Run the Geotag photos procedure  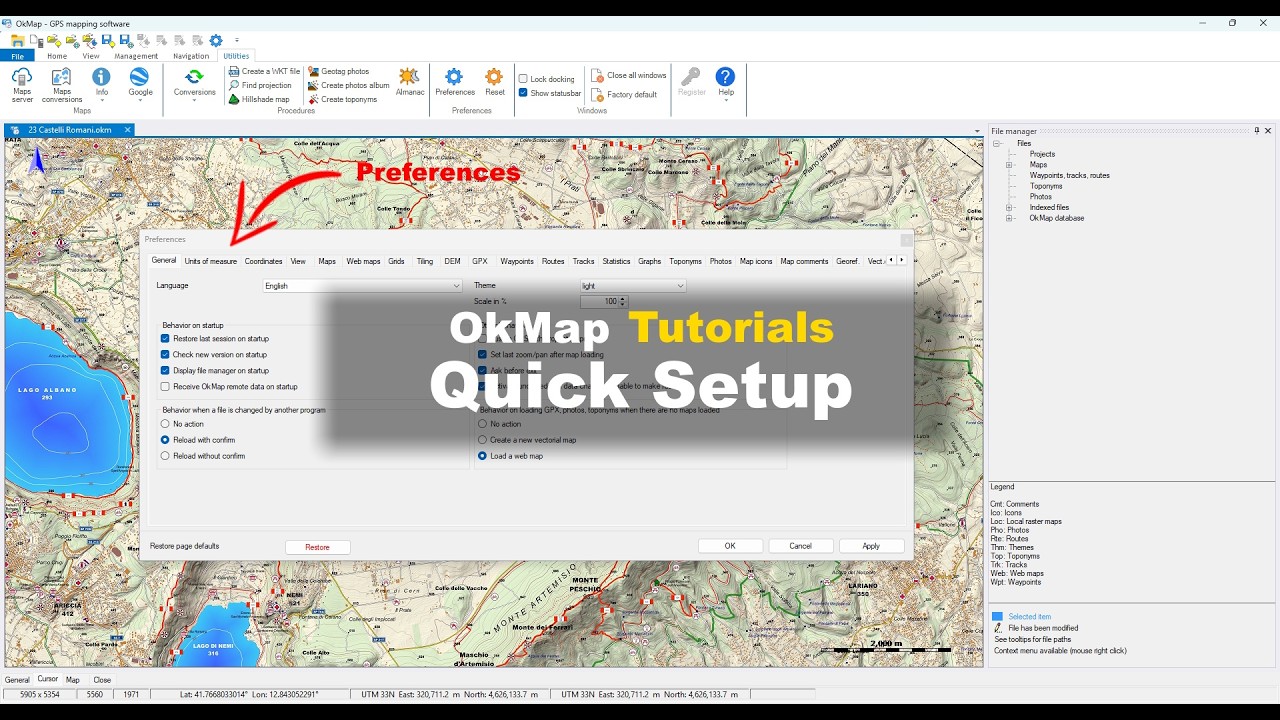[x=338, y=72]
